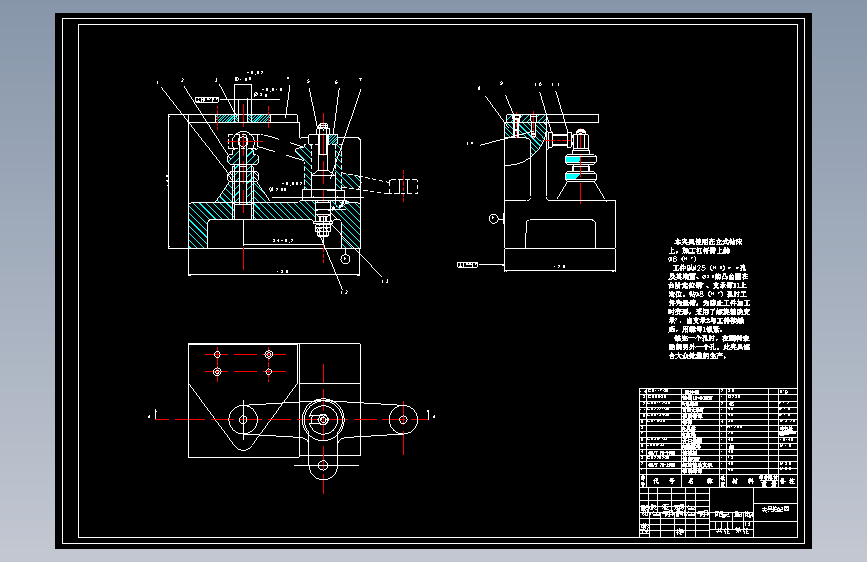Click the upper-left bolt hole in plan view
This screenshot has height=562, width=867.
(217, 354)
